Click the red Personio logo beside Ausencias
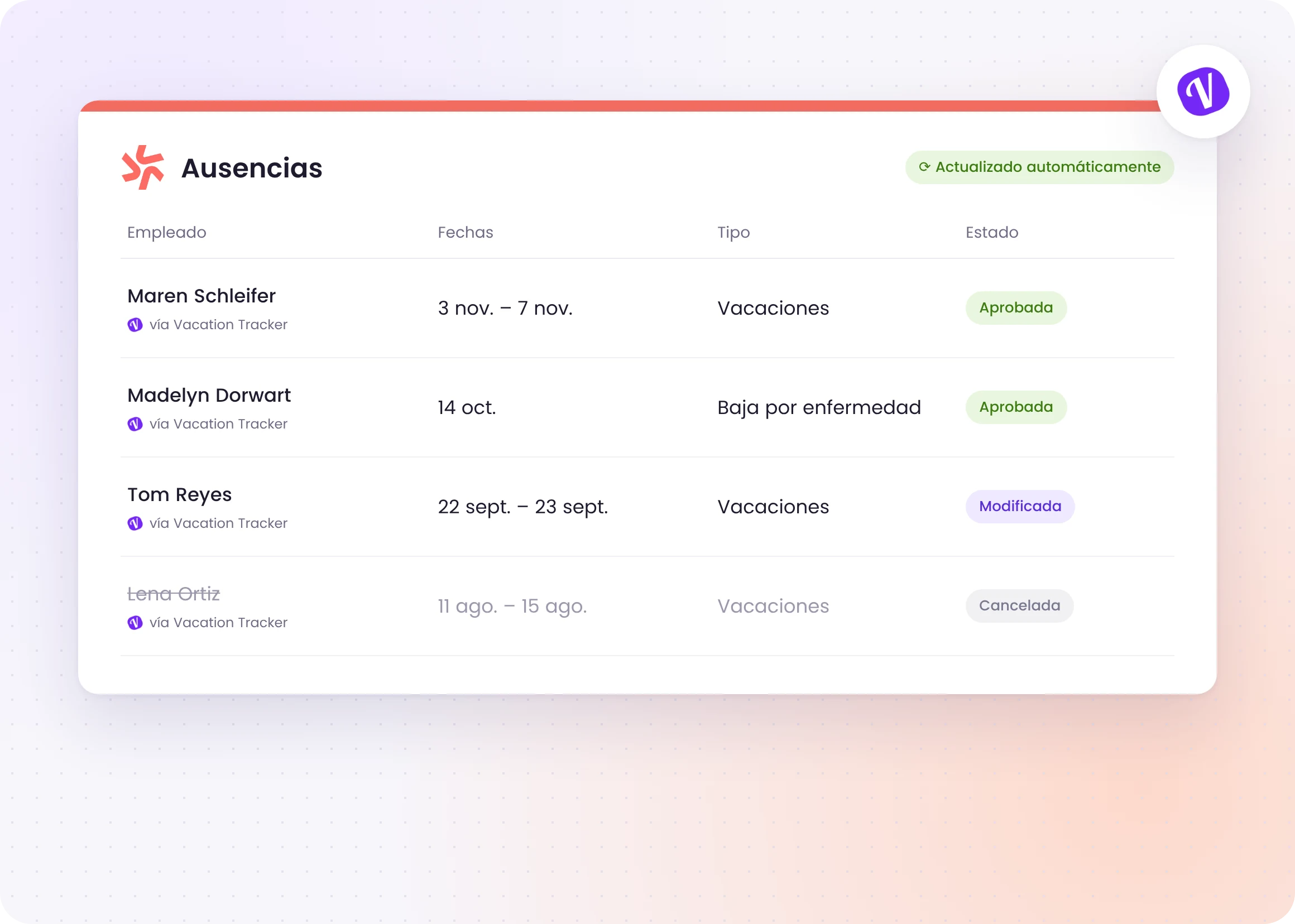Viewport: 1295px width, 924px height. pyautogui.click(x=143, y=167)
